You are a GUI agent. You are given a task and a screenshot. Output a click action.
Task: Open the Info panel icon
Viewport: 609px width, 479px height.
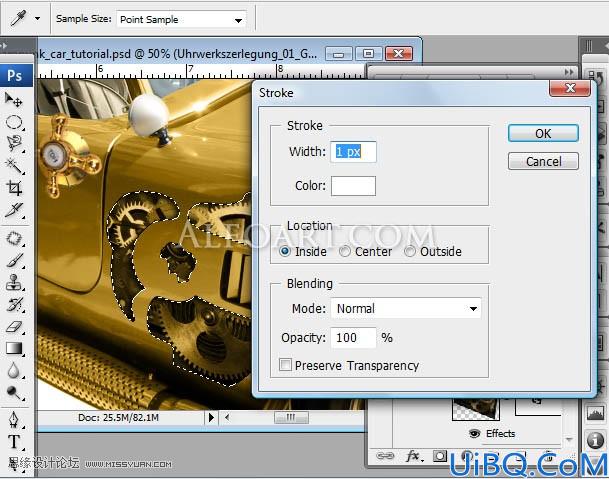(595, 440)
